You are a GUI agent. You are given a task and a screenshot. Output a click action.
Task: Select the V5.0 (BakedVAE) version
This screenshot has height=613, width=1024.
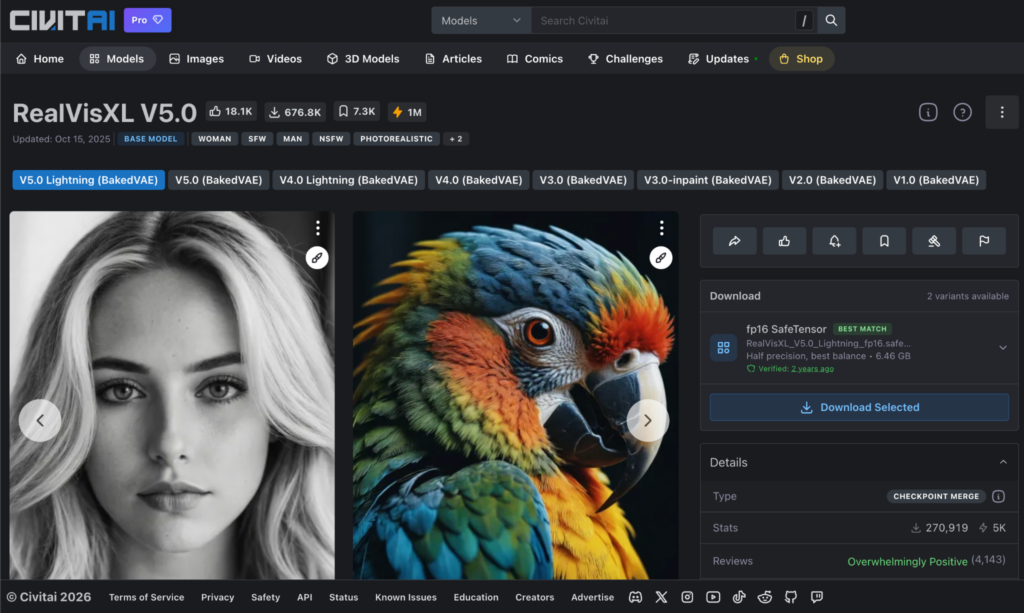point(218,180)
